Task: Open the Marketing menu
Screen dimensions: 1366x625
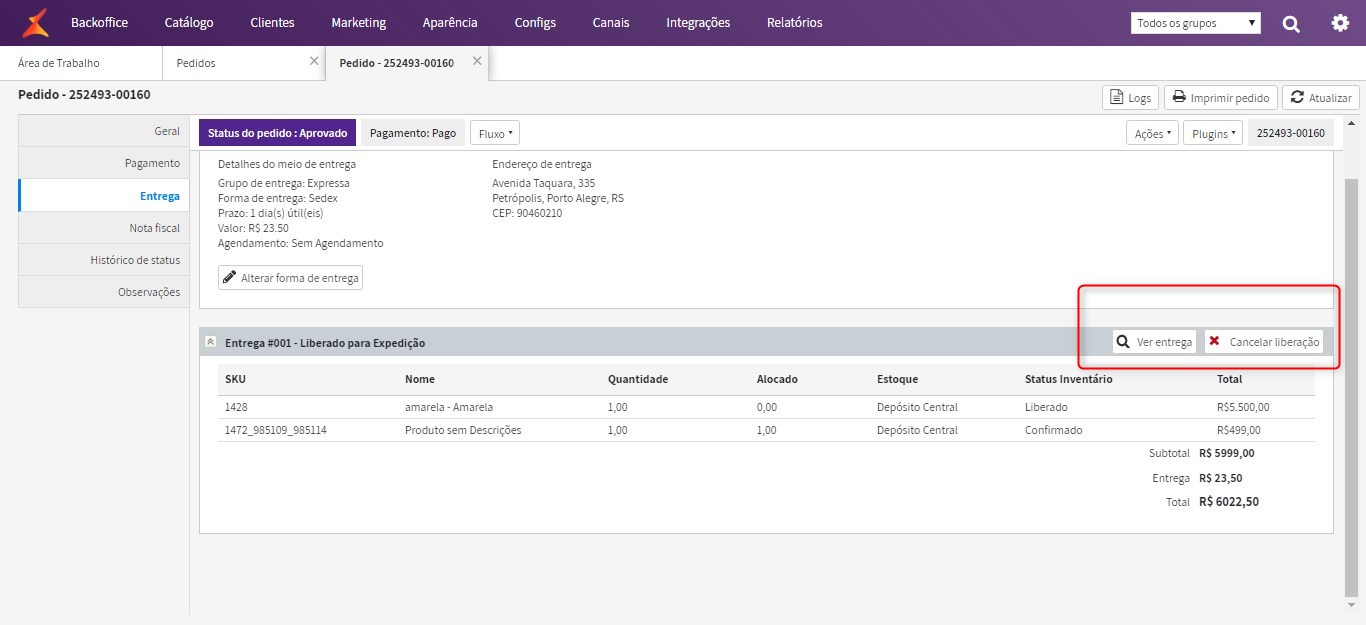Action: coord(358,22)
